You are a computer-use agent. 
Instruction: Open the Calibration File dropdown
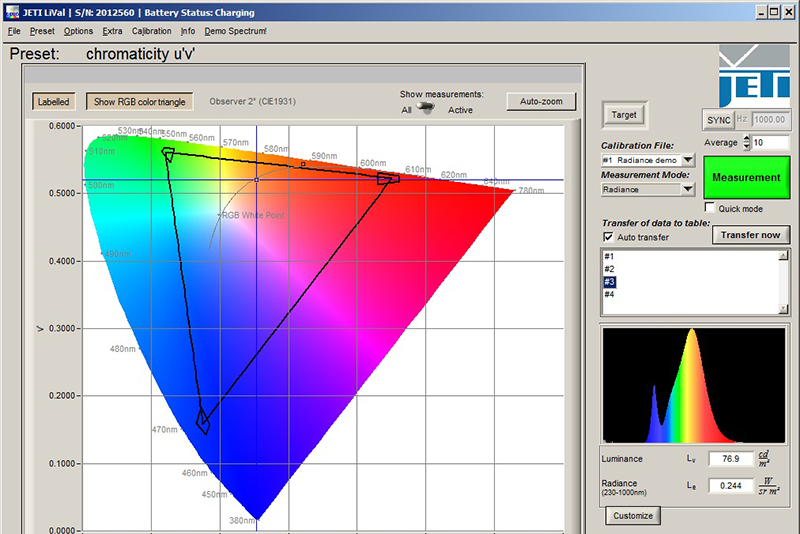point(688,160)
